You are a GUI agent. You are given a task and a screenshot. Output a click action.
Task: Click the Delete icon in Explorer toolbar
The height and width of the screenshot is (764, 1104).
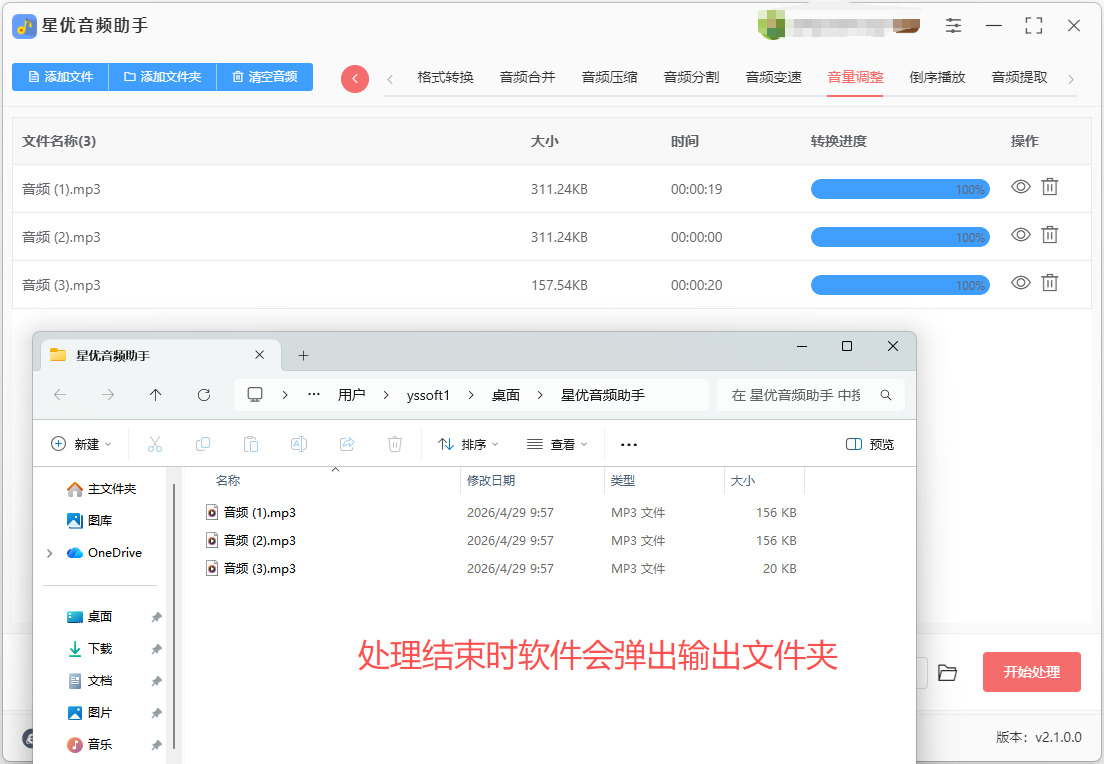[x=395, y=444]
